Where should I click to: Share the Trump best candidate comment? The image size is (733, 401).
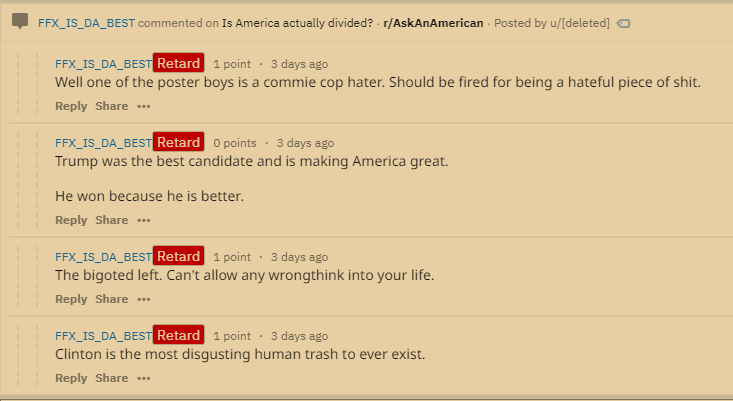[x=112, y=220]
